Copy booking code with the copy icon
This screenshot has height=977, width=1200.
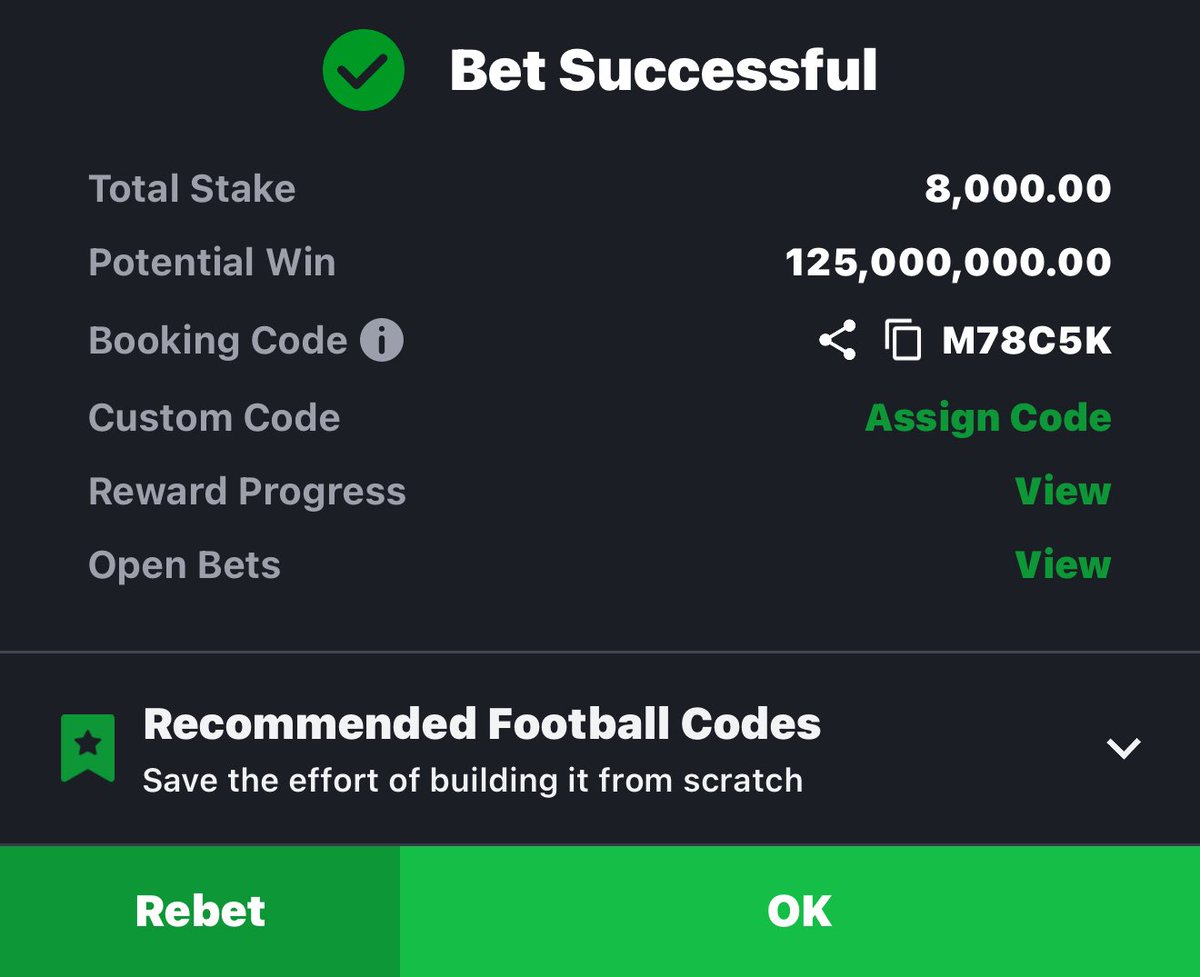[903, 341]
